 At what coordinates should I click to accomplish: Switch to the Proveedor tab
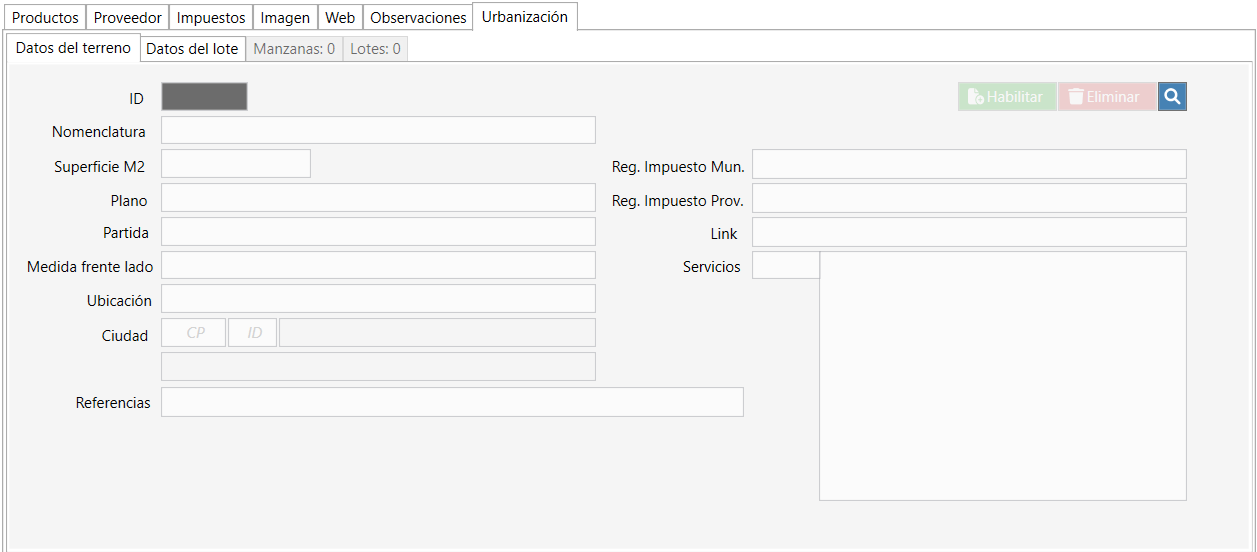pyautogui.click(x=127, y=18)
